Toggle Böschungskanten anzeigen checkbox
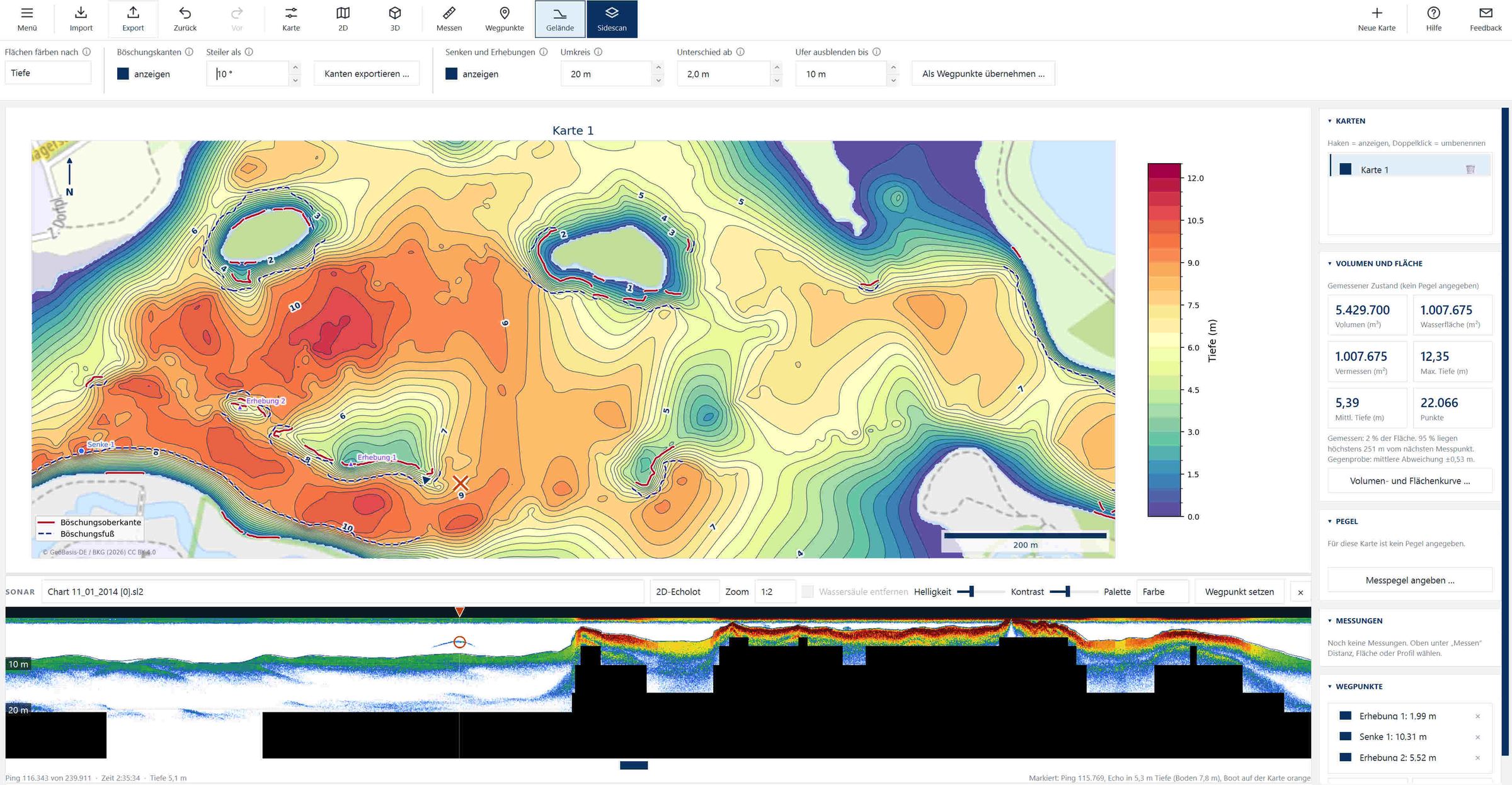This screenshot has width=1512, height=785. tap(123, 74)
